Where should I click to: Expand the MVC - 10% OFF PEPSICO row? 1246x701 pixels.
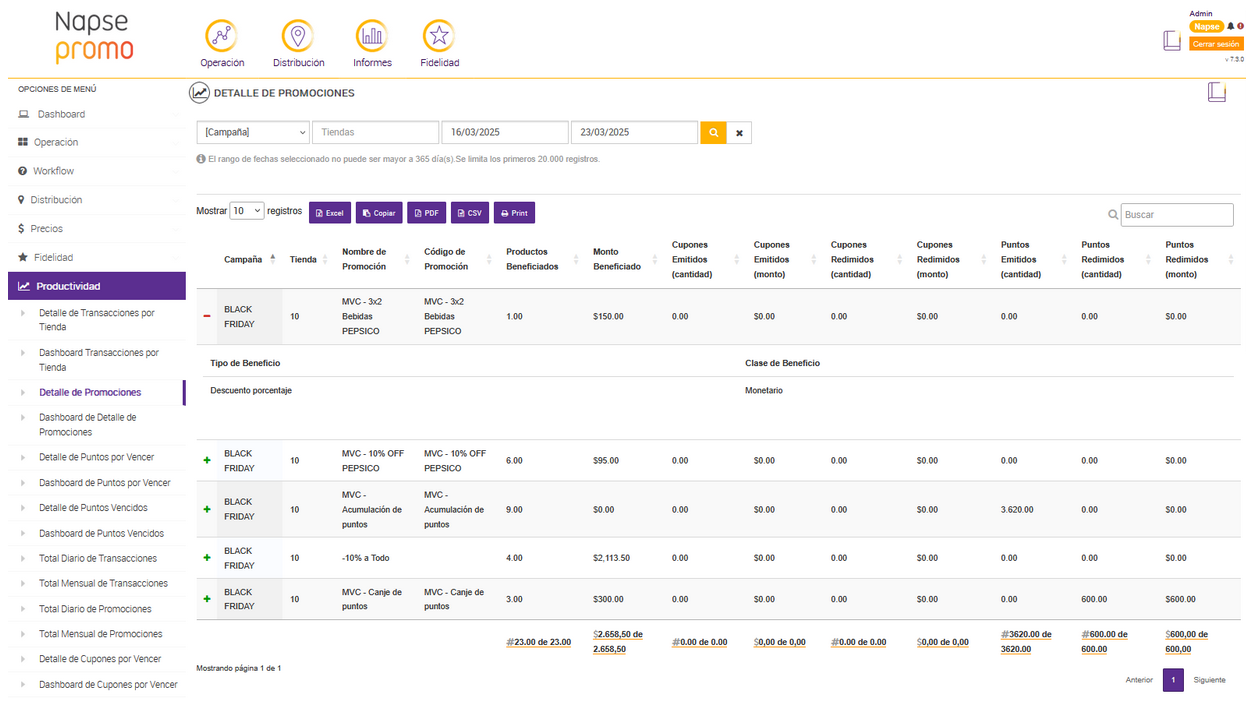(x=207, y=461)
